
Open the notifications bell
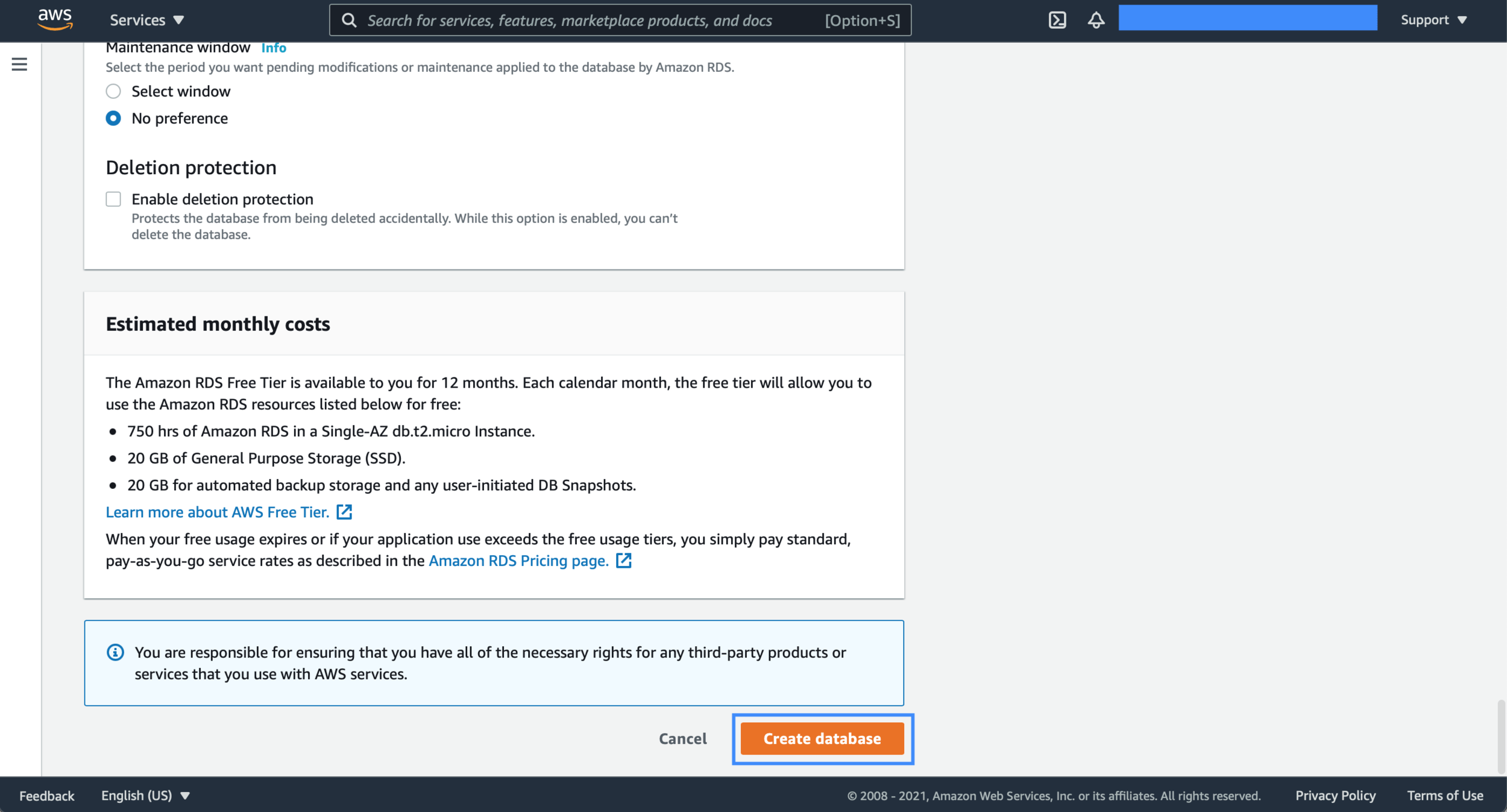tap(1095, 20)
